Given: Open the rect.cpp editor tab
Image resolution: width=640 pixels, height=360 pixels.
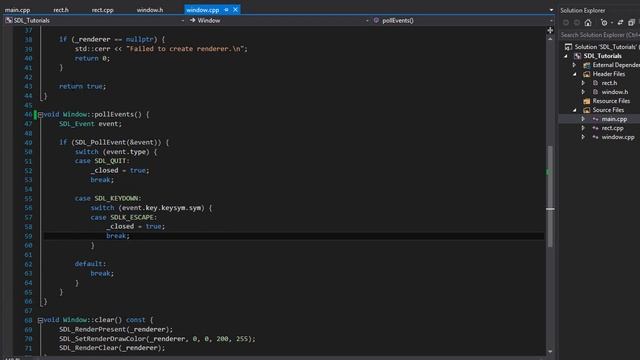Looking at the screenshot, I should 102,10.
